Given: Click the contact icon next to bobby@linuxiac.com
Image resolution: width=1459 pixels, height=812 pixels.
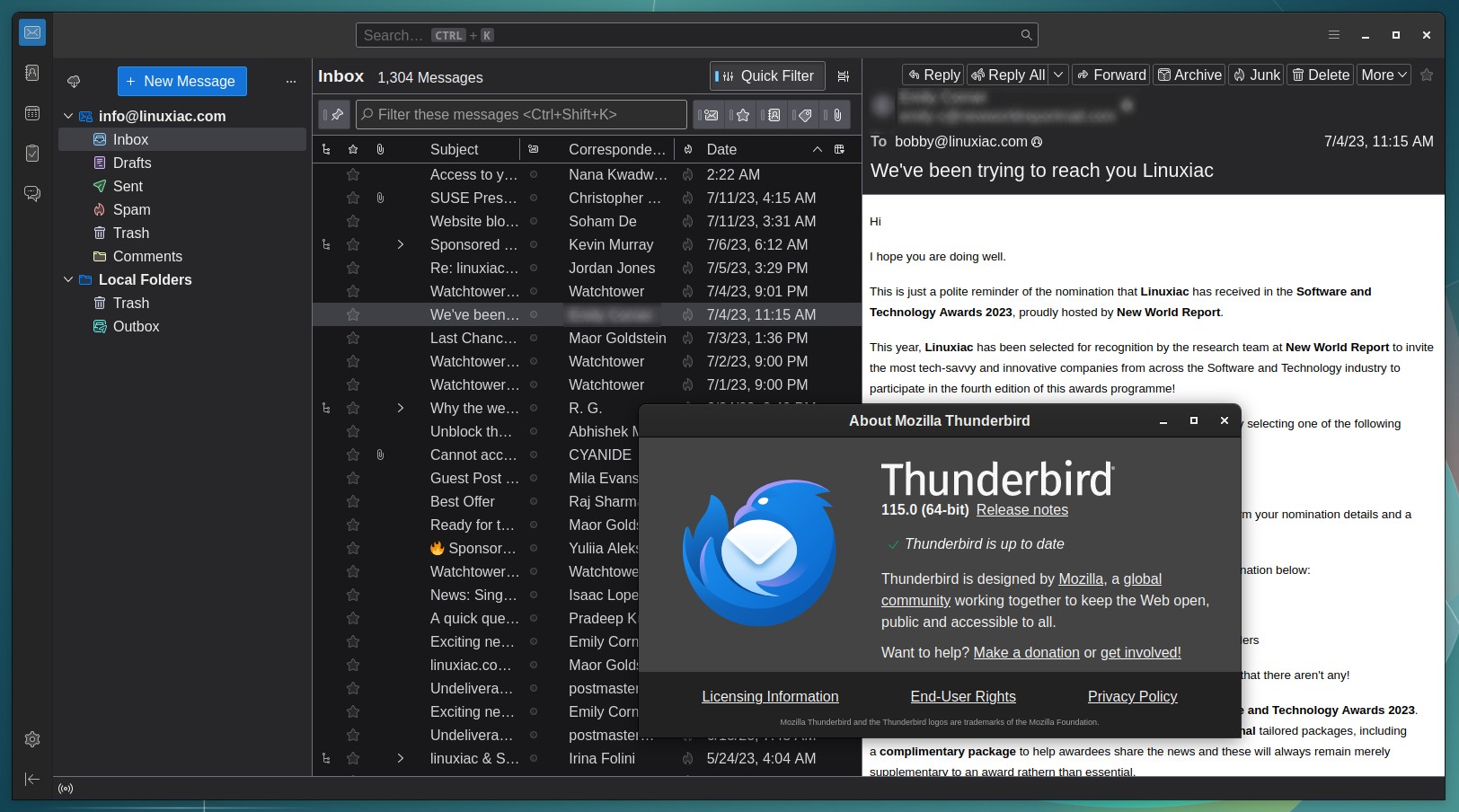Looking at the screenshot, I should coord(1037,142).
